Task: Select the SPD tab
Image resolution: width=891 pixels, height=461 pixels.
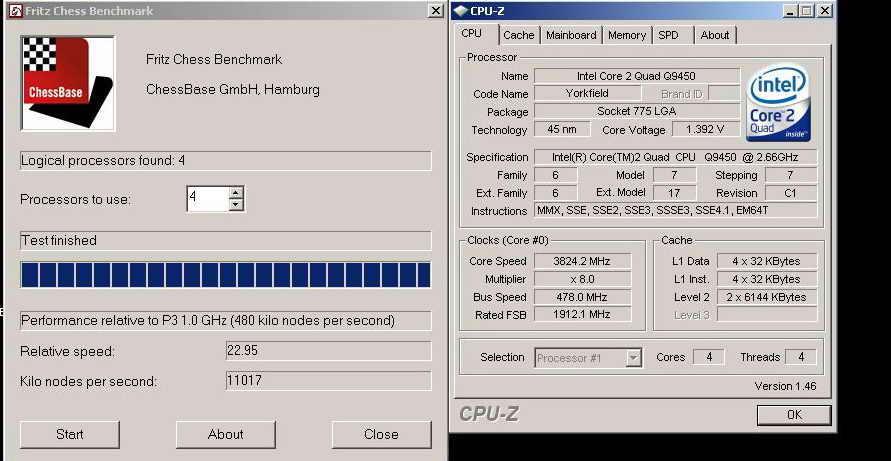Action: [668, 35]
